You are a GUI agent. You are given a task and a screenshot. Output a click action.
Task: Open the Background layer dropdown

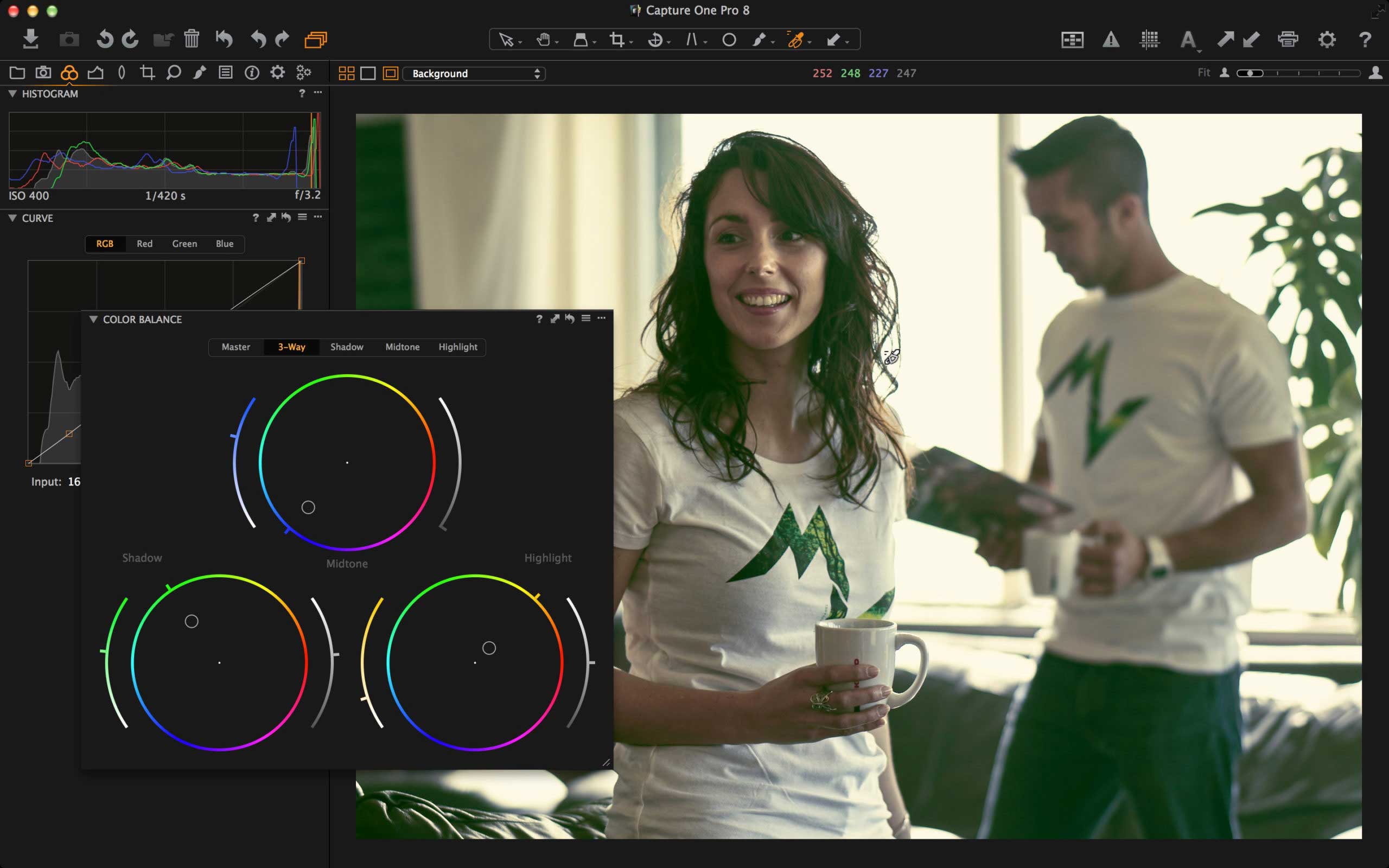pyautogui.click(x=474, y=73)
